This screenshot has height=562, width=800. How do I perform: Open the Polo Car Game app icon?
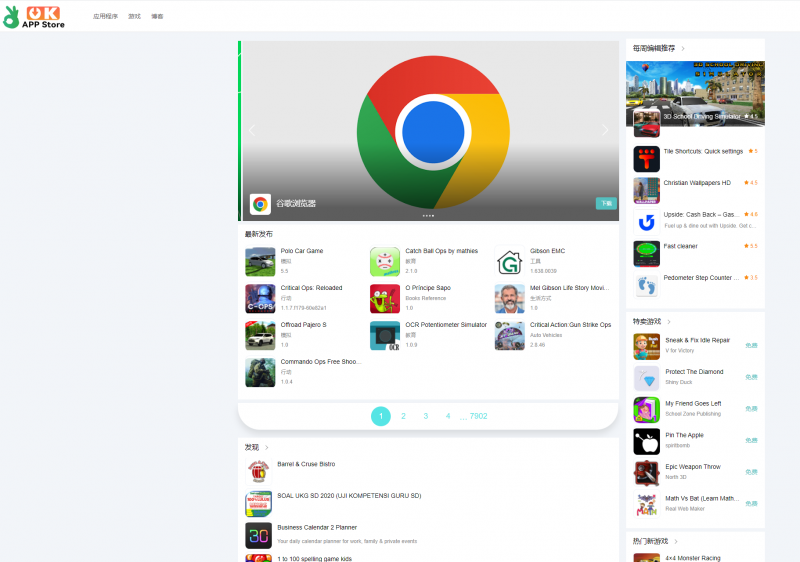click(260, 262)
